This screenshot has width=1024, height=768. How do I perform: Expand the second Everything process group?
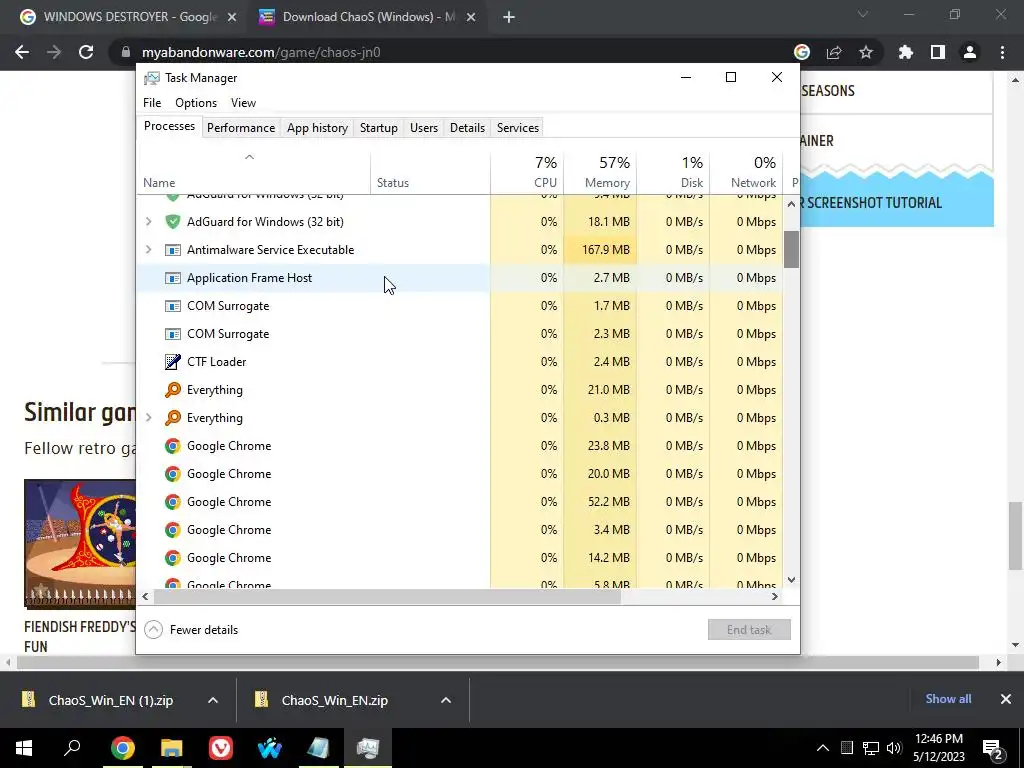(148, 418)
